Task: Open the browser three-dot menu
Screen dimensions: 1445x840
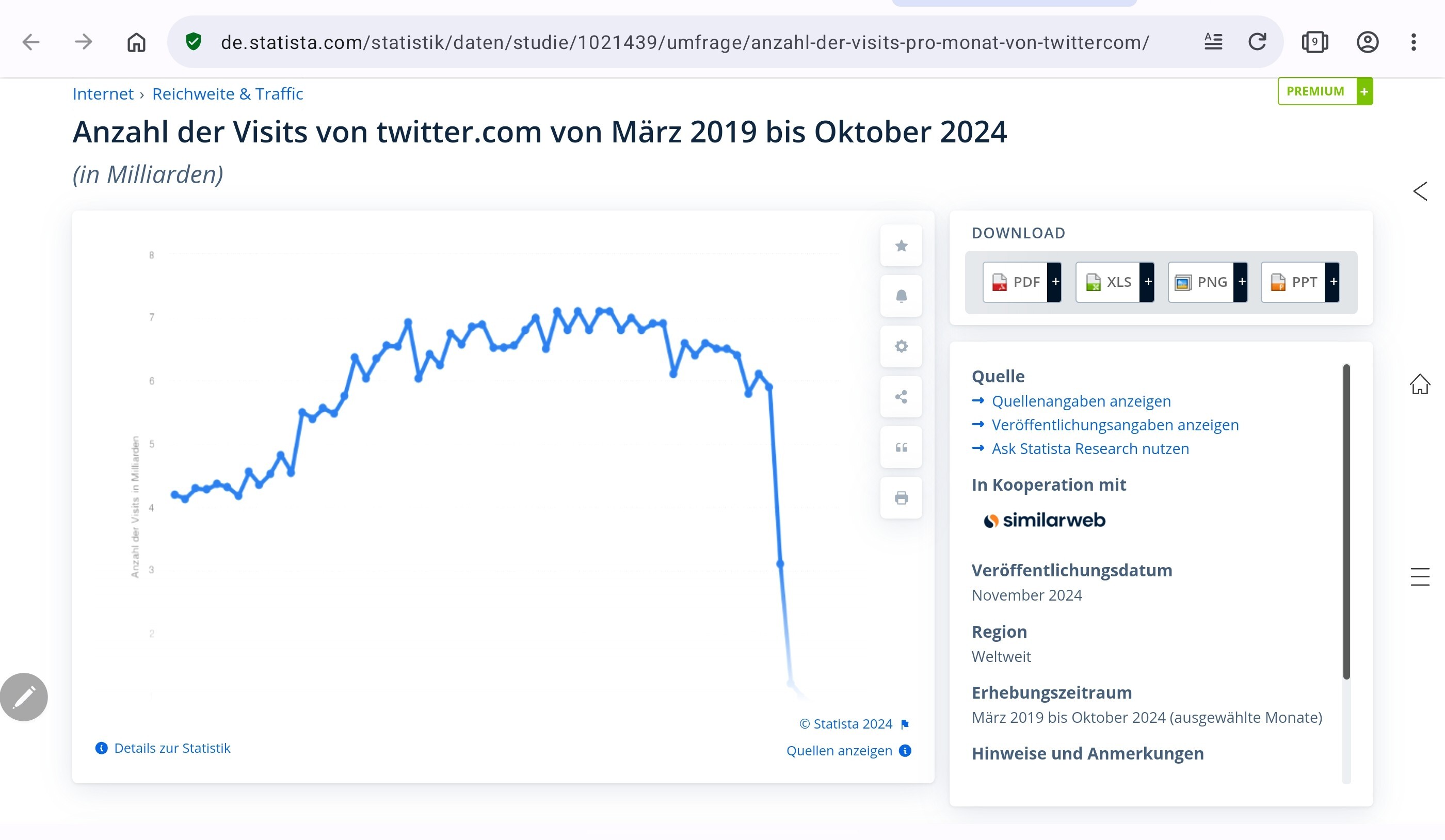Action: [1414, 42]
